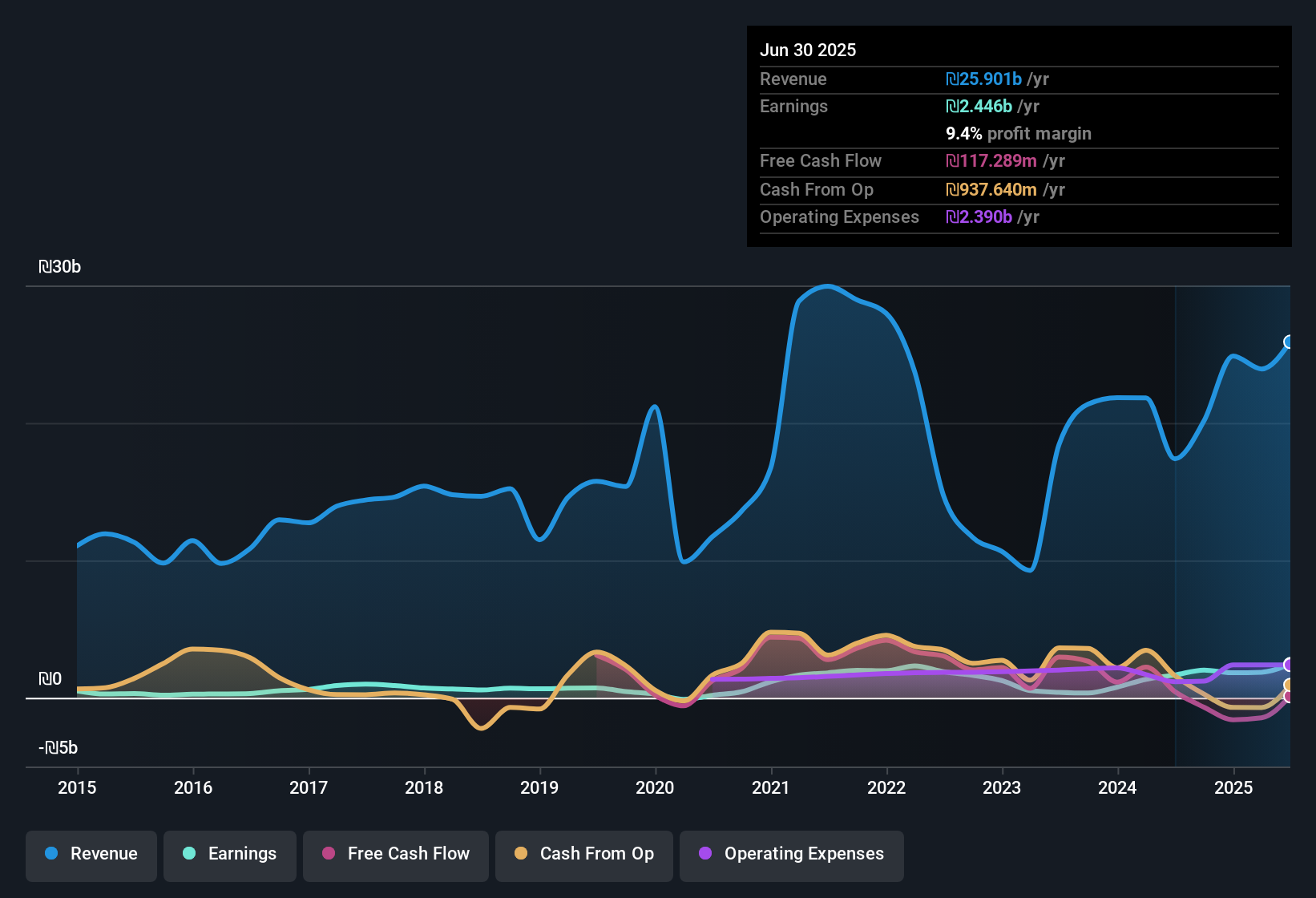Select the blue Revenue legend dot
The image size is (1316, 898).
point(51,854)
